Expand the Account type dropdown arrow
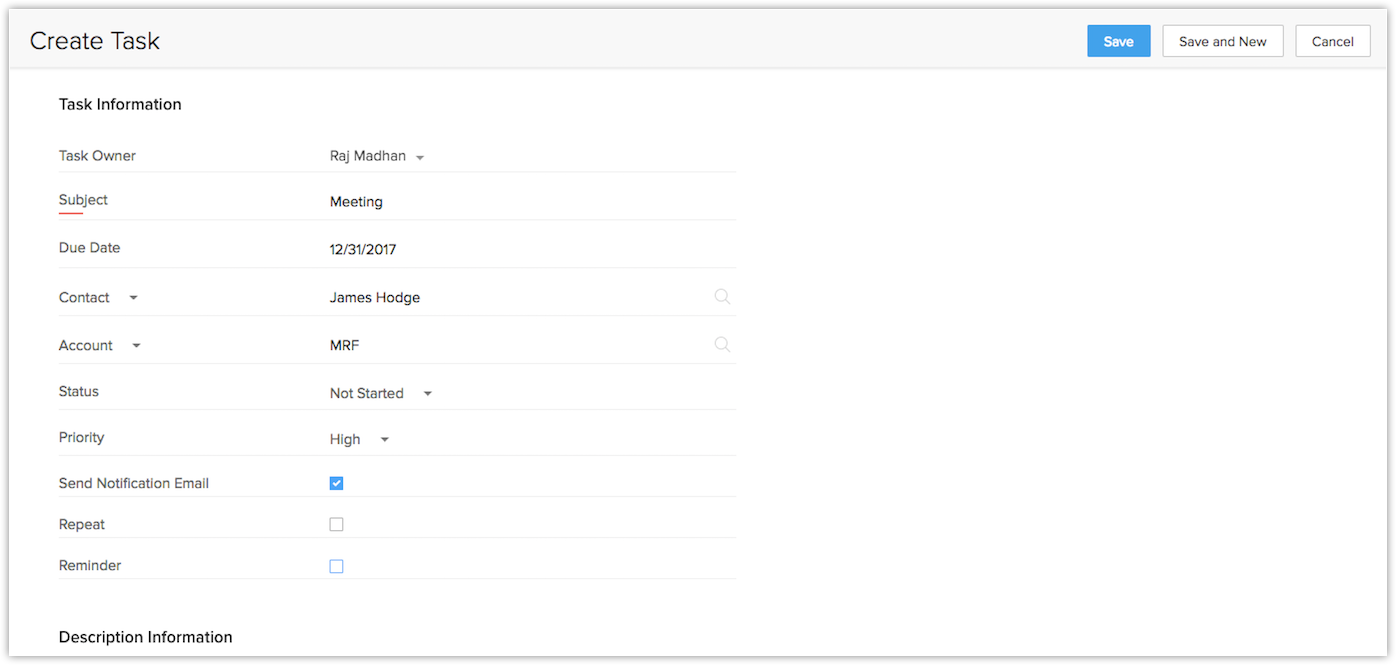This screenshot has width=1396, height=665. click(x=136, y=346)
